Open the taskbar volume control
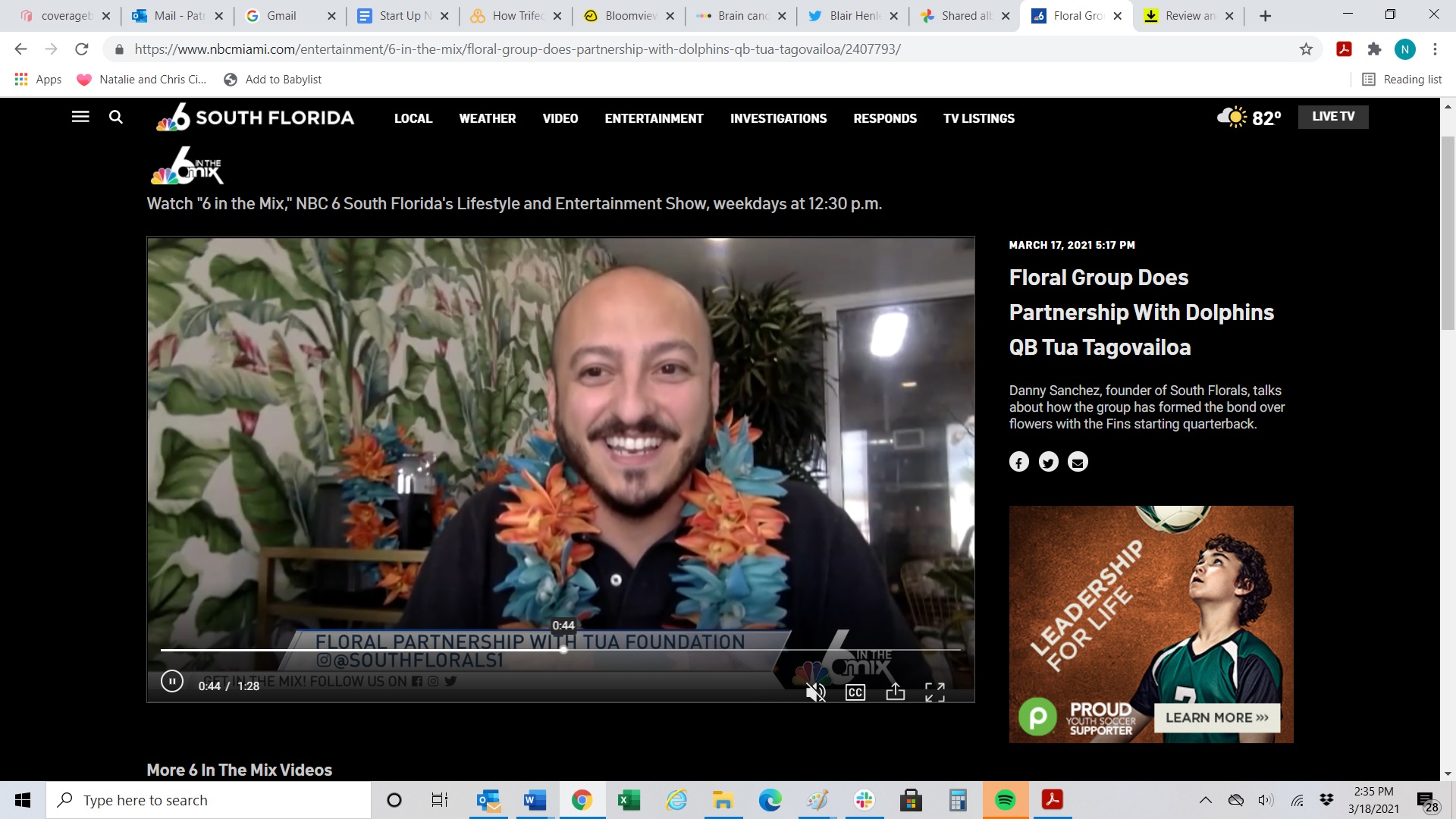The width and height of the screenshot is (1456, 819). [x=1266, y=800]
